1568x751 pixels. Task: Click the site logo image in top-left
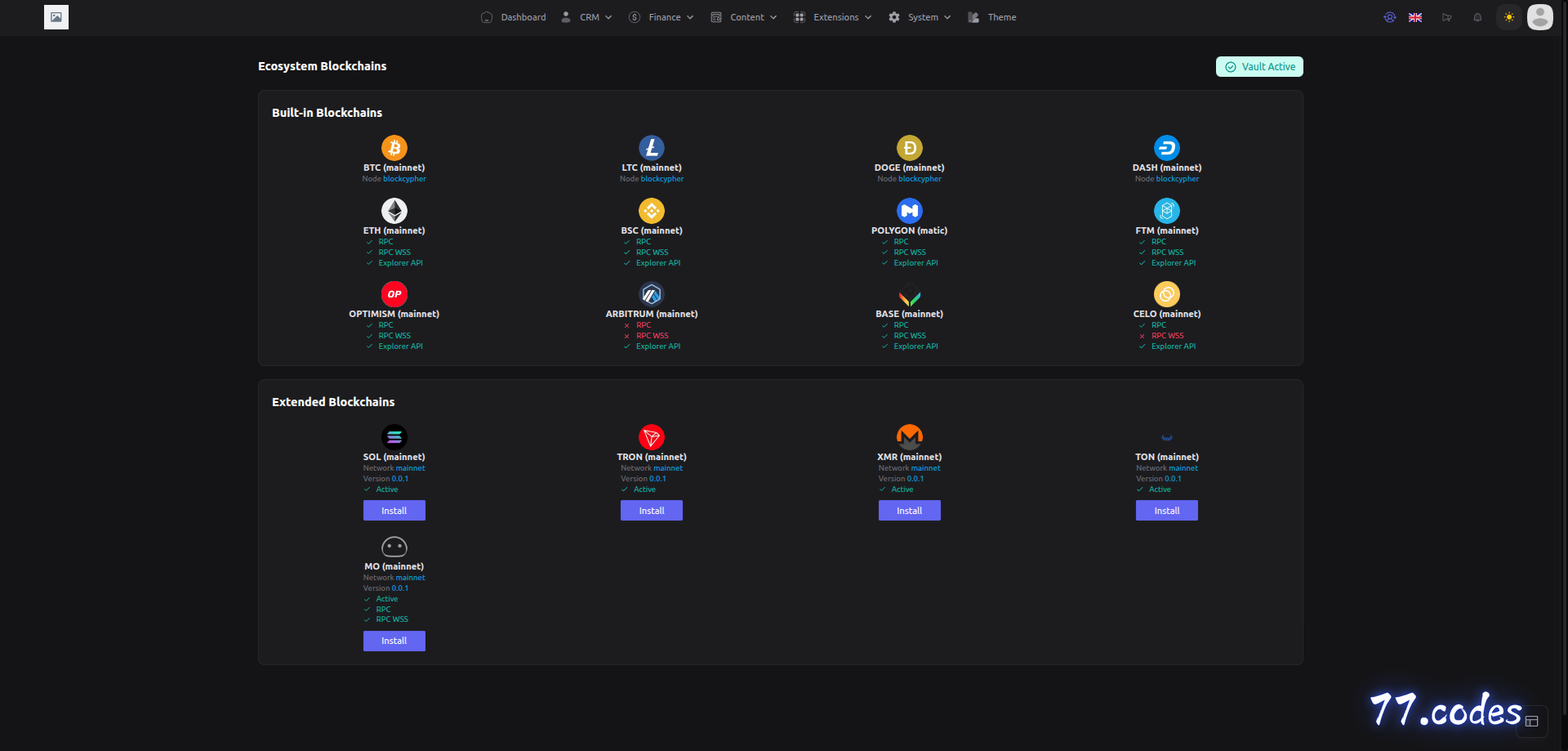pyautogui.click(x=56, y=17)
